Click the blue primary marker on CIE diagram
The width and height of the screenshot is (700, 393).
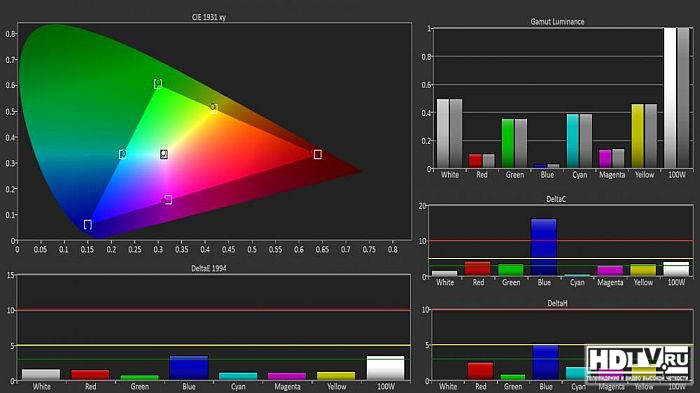(x=88, y=224)
